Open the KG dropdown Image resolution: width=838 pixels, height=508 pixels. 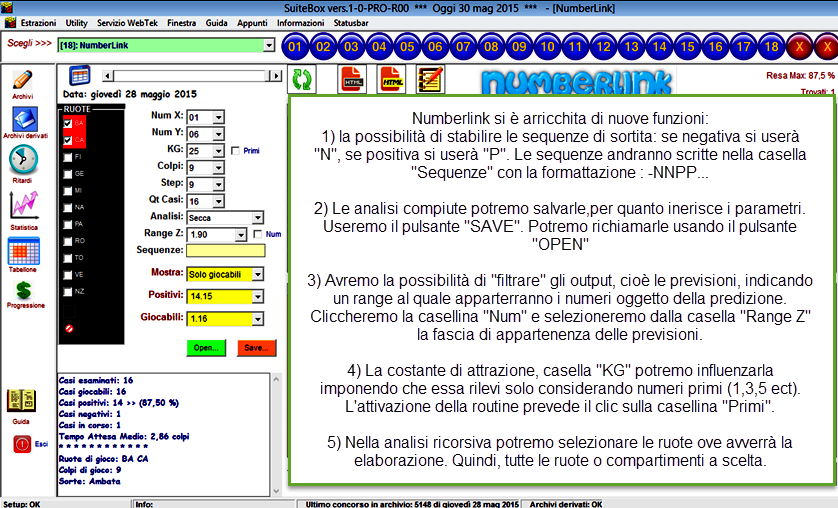[219, 151]
